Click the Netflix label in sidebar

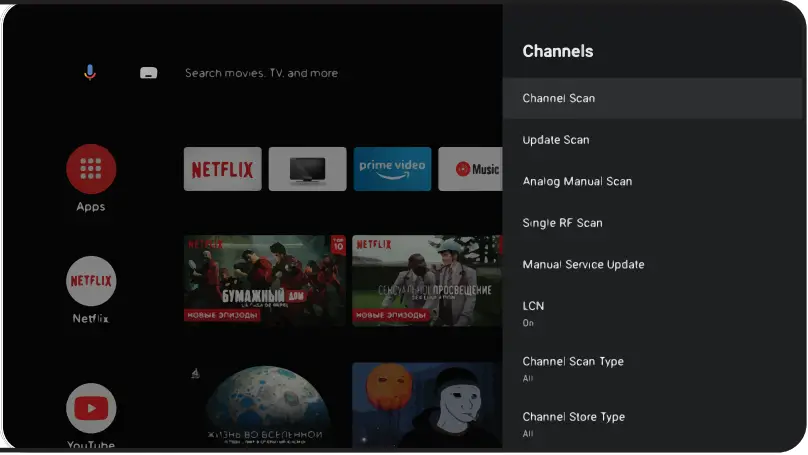(x=91, y=318)
